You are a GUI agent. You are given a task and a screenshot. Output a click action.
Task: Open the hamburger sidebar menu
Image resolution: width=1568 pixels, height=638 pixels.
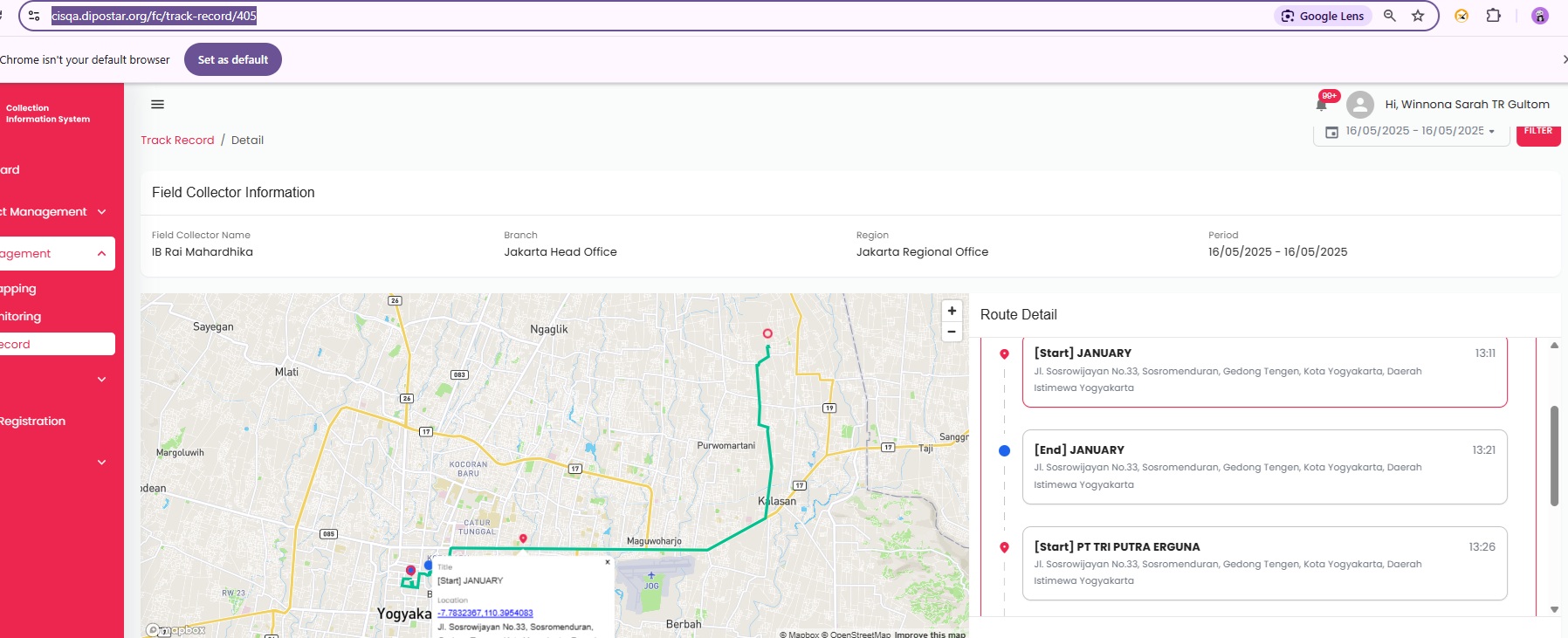[x=157, y=105]
